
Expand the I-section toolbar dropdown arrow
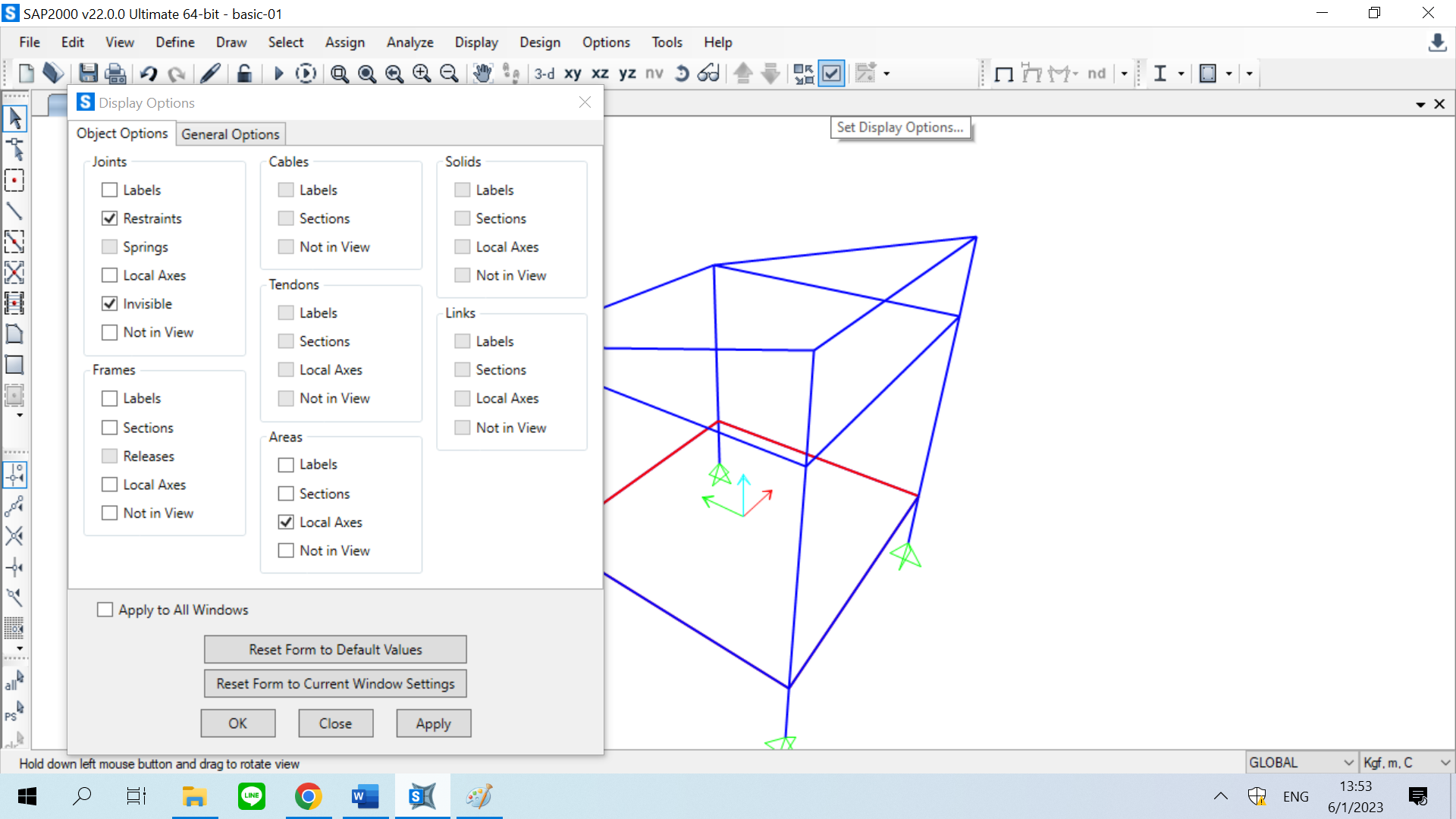1181,74
